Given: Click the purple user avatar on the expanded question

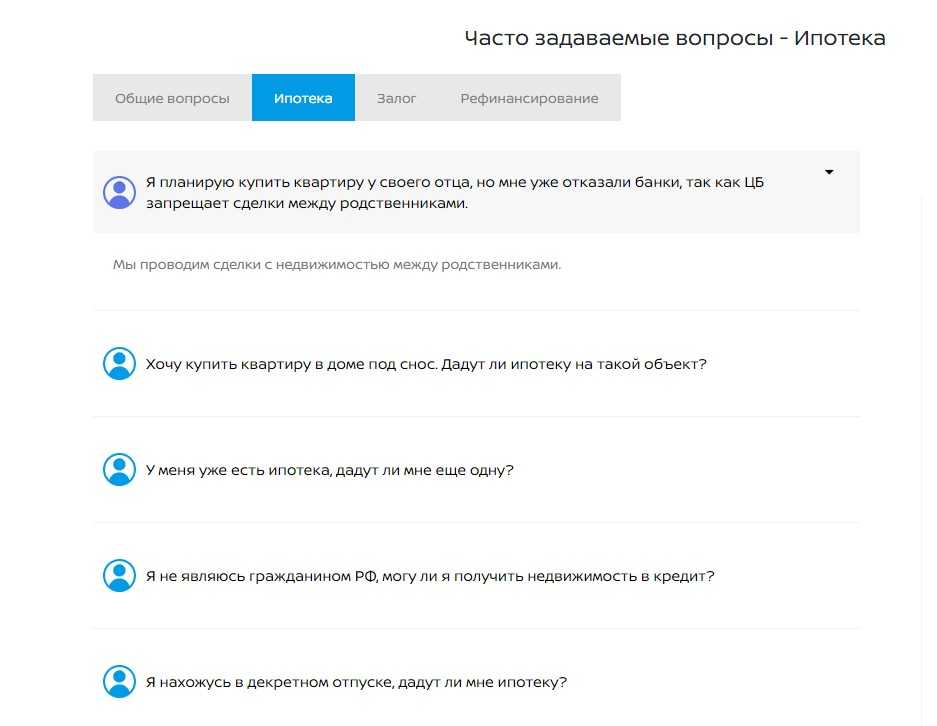Looking at the screenshot, I should (x=119, y=192).
